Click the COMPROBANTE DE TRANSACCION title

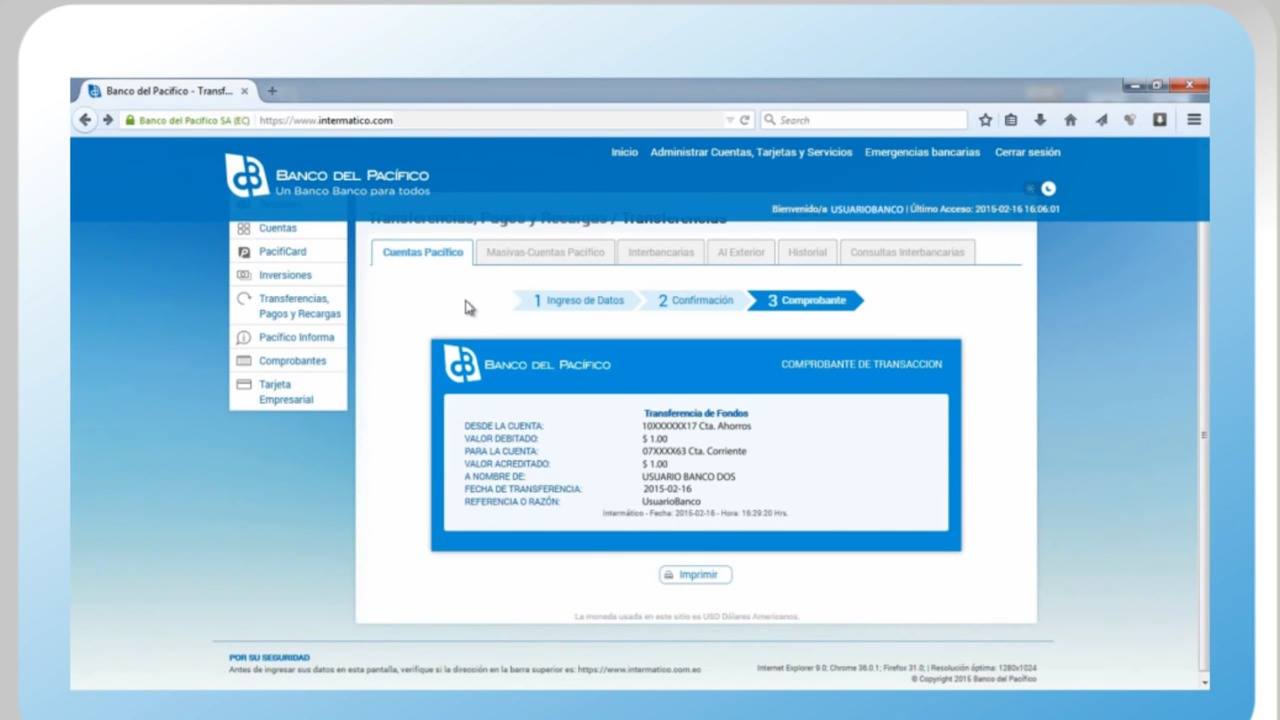tap(861, 364)
